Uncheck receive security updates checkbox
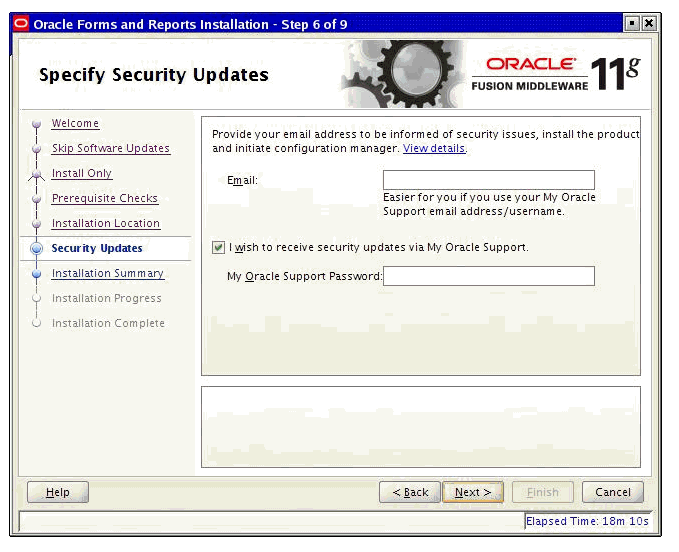 218,248
